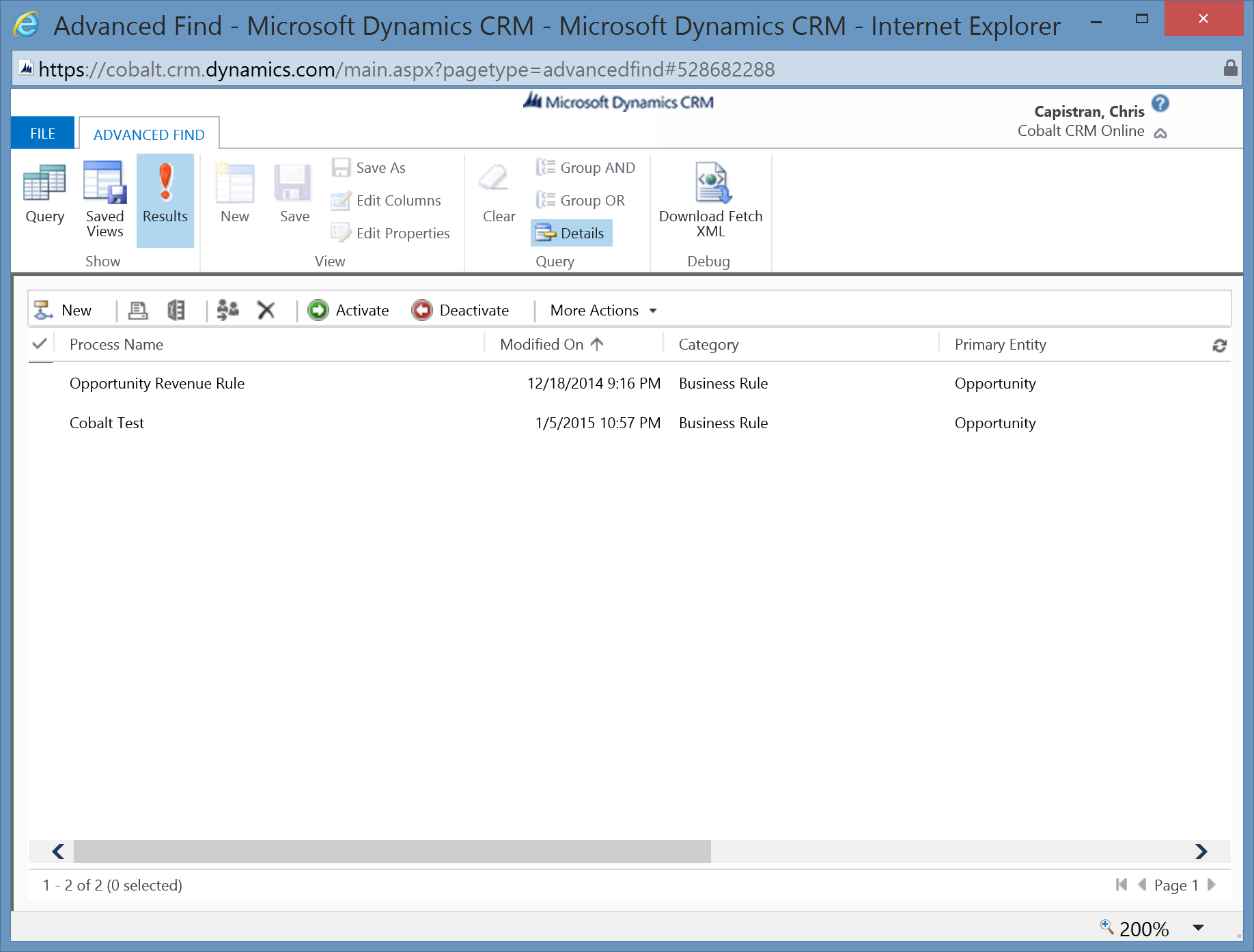1254x952 pixels.
Task: Deactivate the selected process
Action: (460, 310)
